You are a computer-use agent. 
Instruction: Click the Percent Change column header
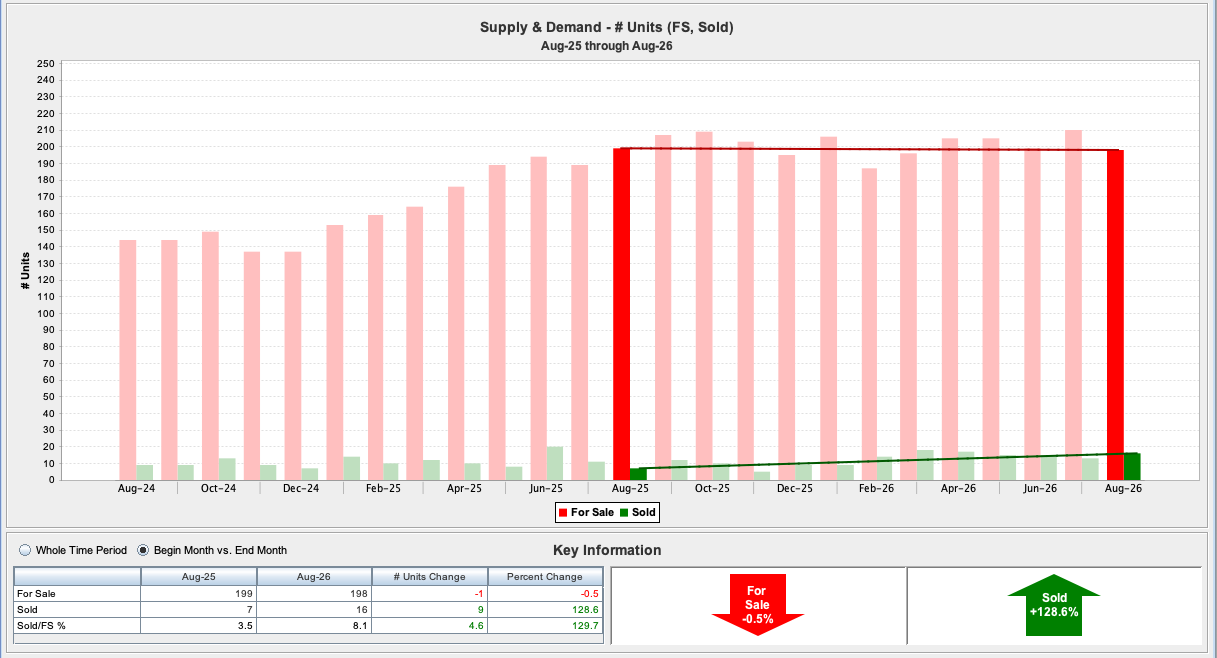coord(545,577)
